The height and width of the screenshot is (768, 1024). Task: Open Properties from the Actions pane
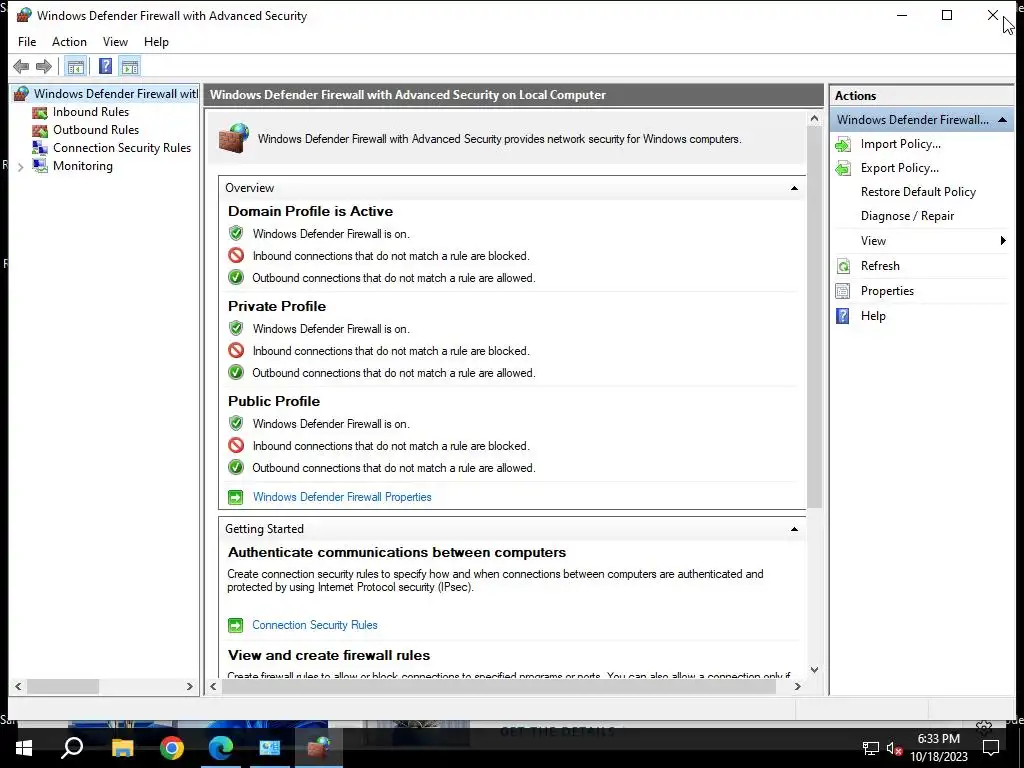click(x=887, y=291)
